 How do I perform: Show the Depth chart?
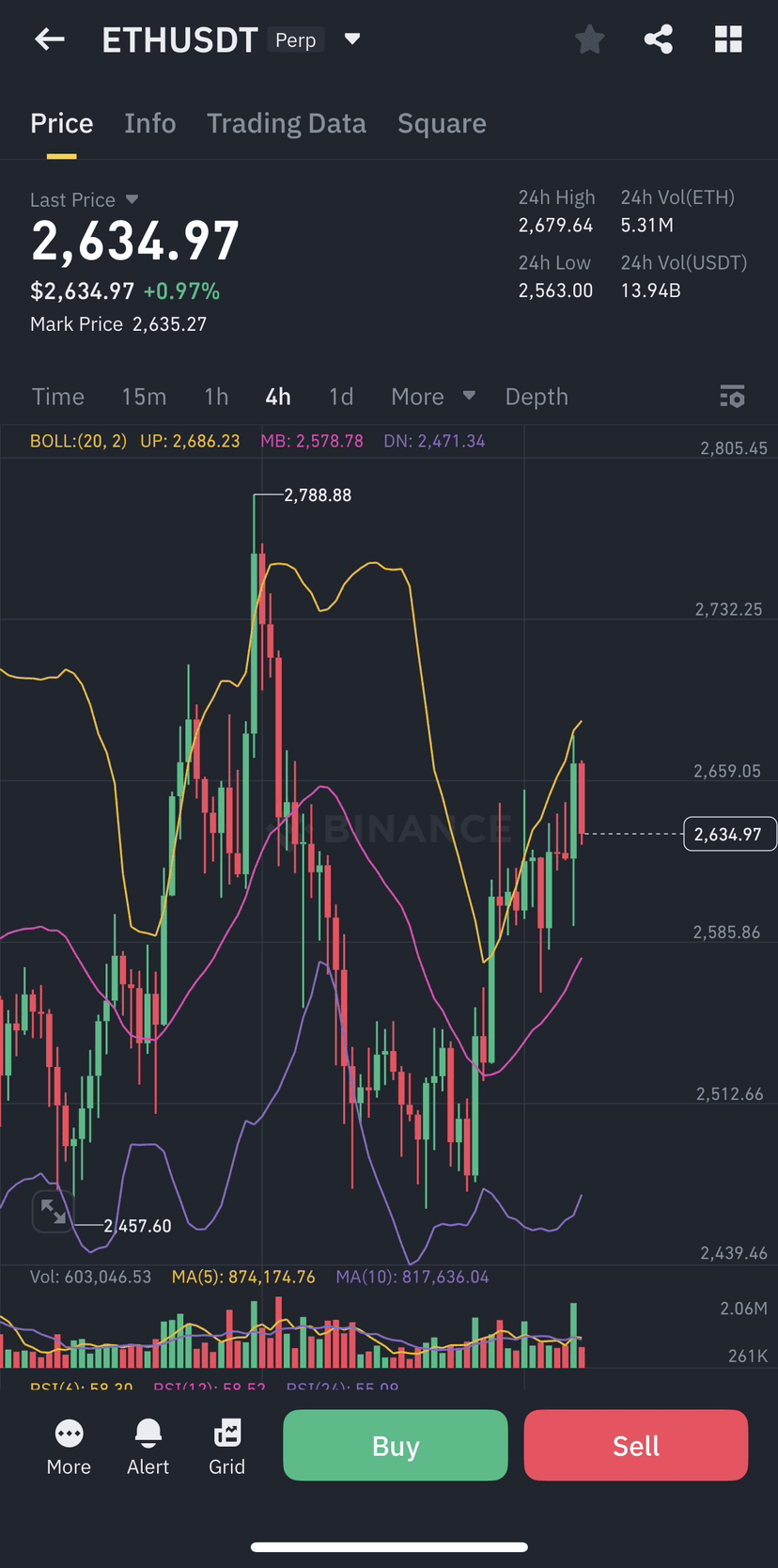pos(537,397)
